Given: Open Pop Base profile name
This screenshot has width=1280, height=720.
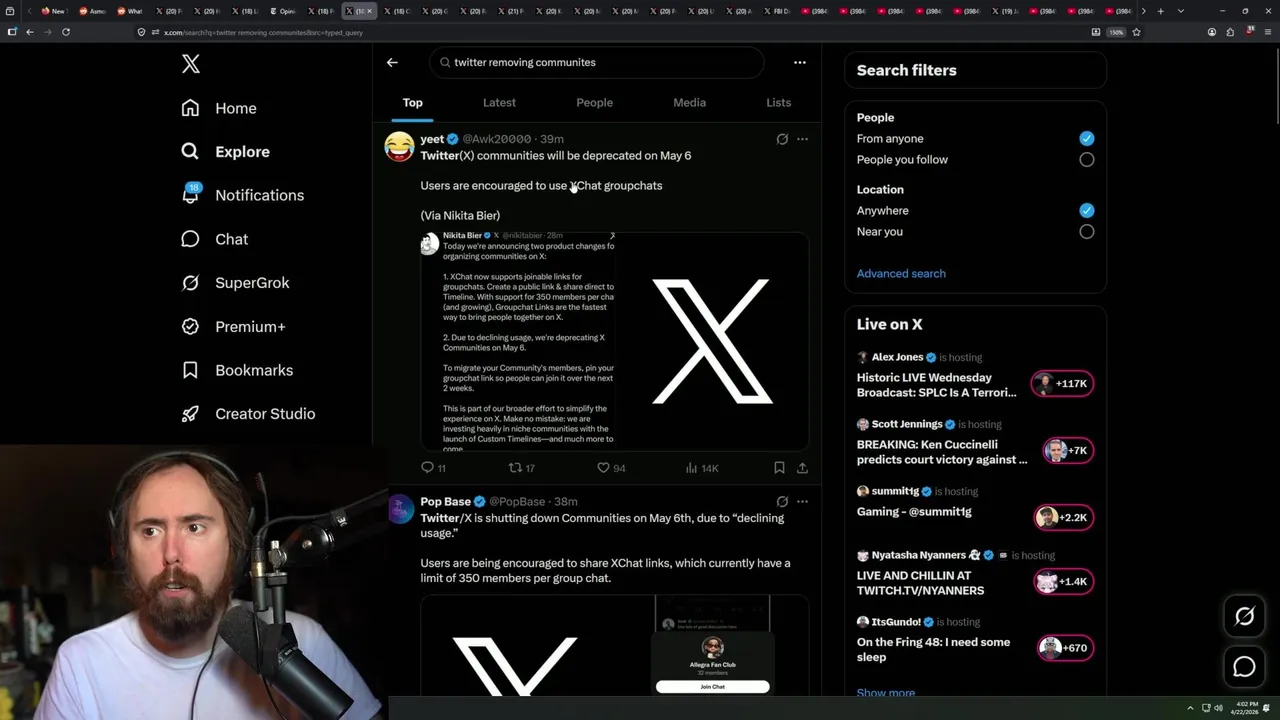Looking at the screenshot, I should click(x=446, y=502).
